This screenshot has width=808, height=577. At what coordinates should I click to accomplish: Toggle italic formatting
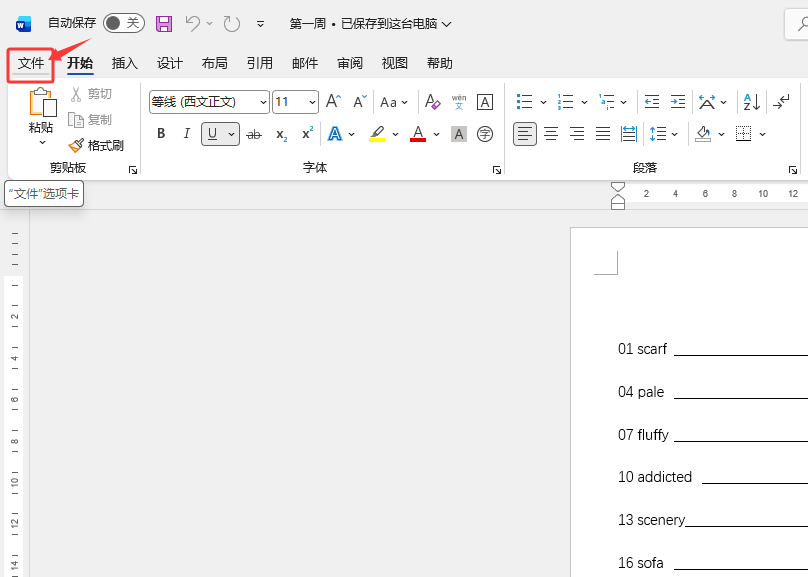(x=187, y=134)
